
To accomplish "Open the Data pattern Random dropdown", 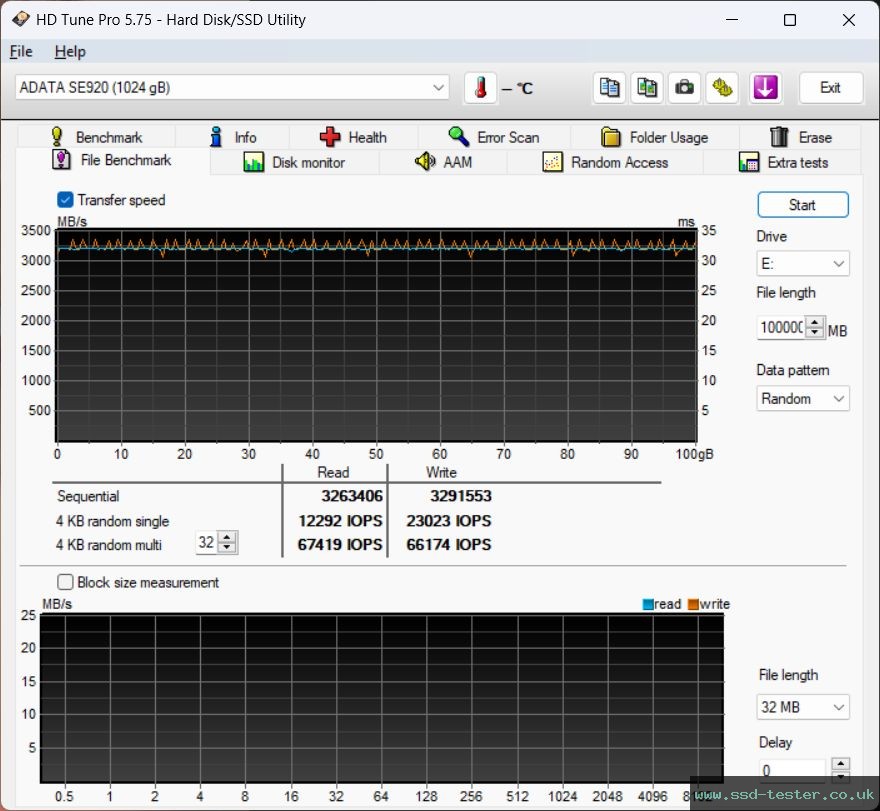I will coord(803,398).
